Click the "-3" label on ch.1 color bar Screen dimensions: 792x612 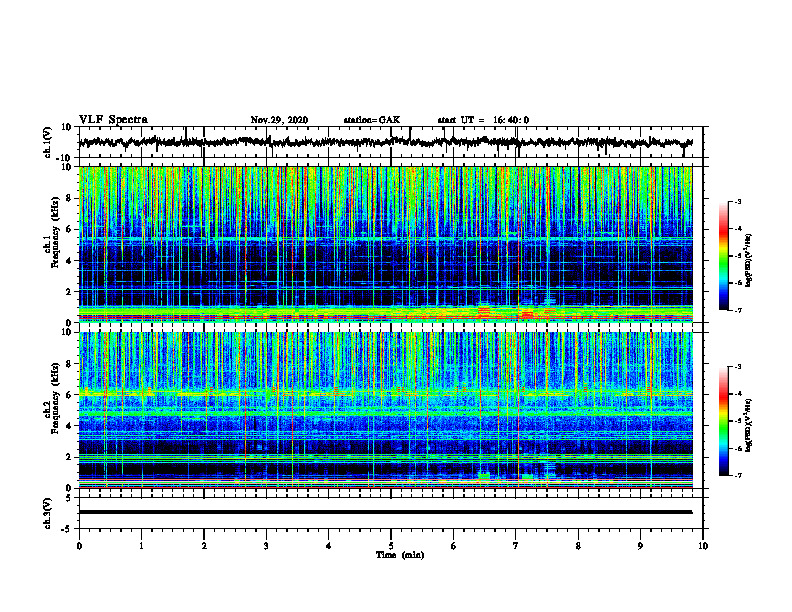(x=737, y=201)
